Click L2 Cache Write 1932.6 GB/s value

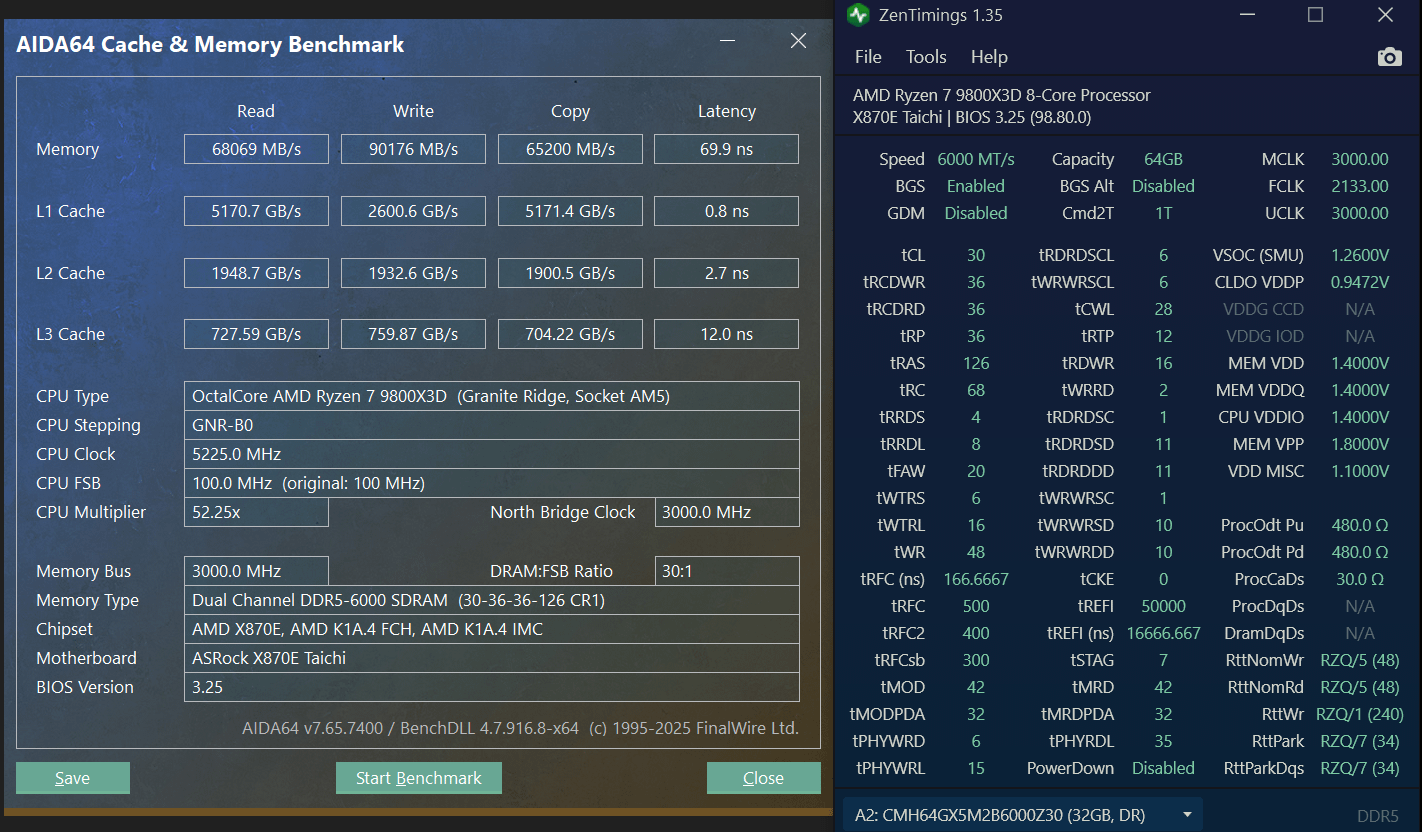[413, 273]
